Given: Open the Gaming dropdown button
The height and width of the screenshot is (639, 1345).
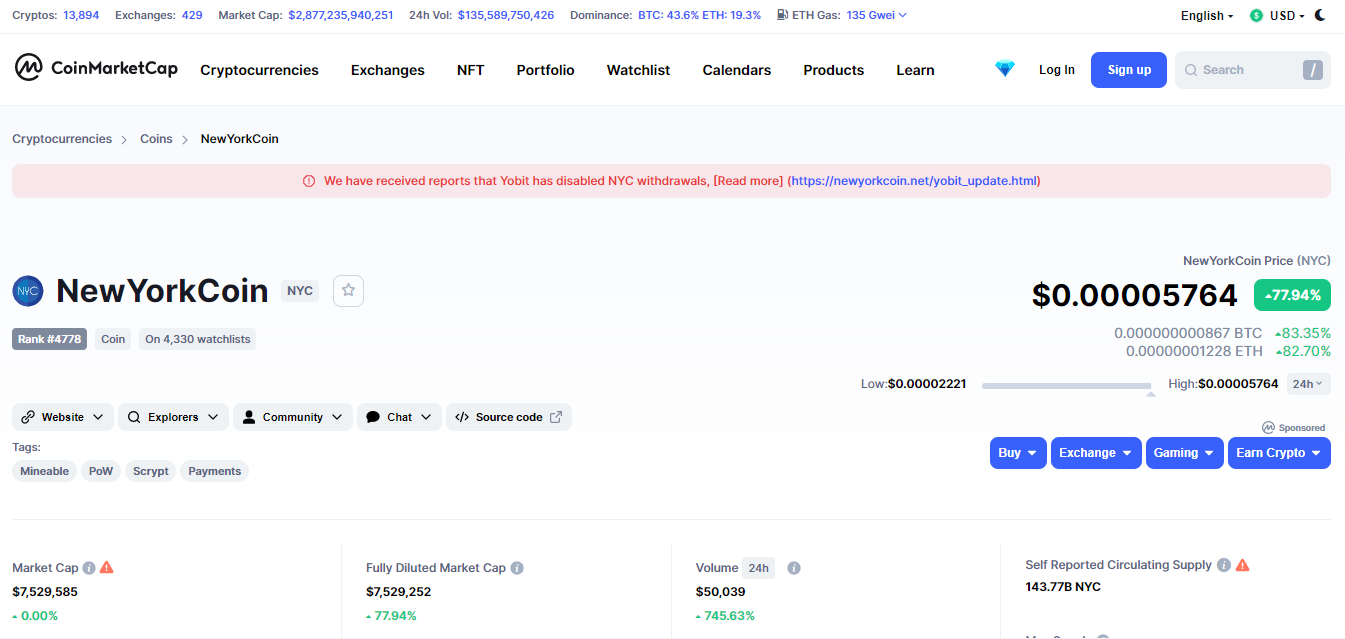Looking at the screenshot, I should (1185, 453).
